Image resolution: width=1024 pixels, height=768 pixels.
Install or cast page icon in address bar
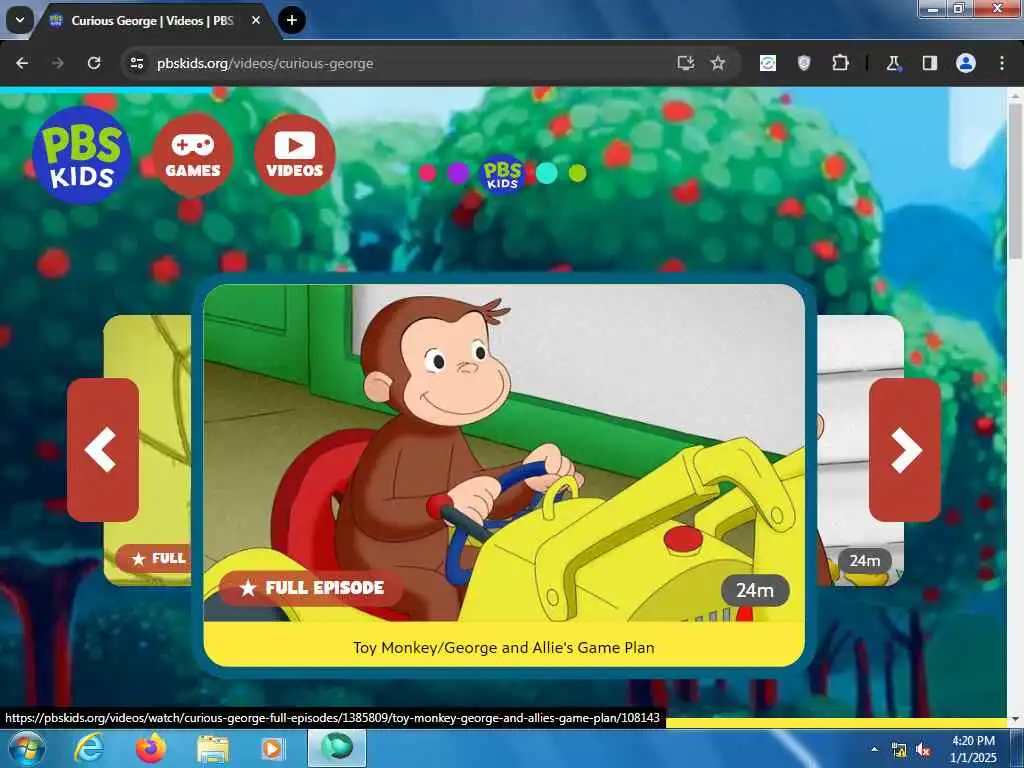click(x=685, y=63)
